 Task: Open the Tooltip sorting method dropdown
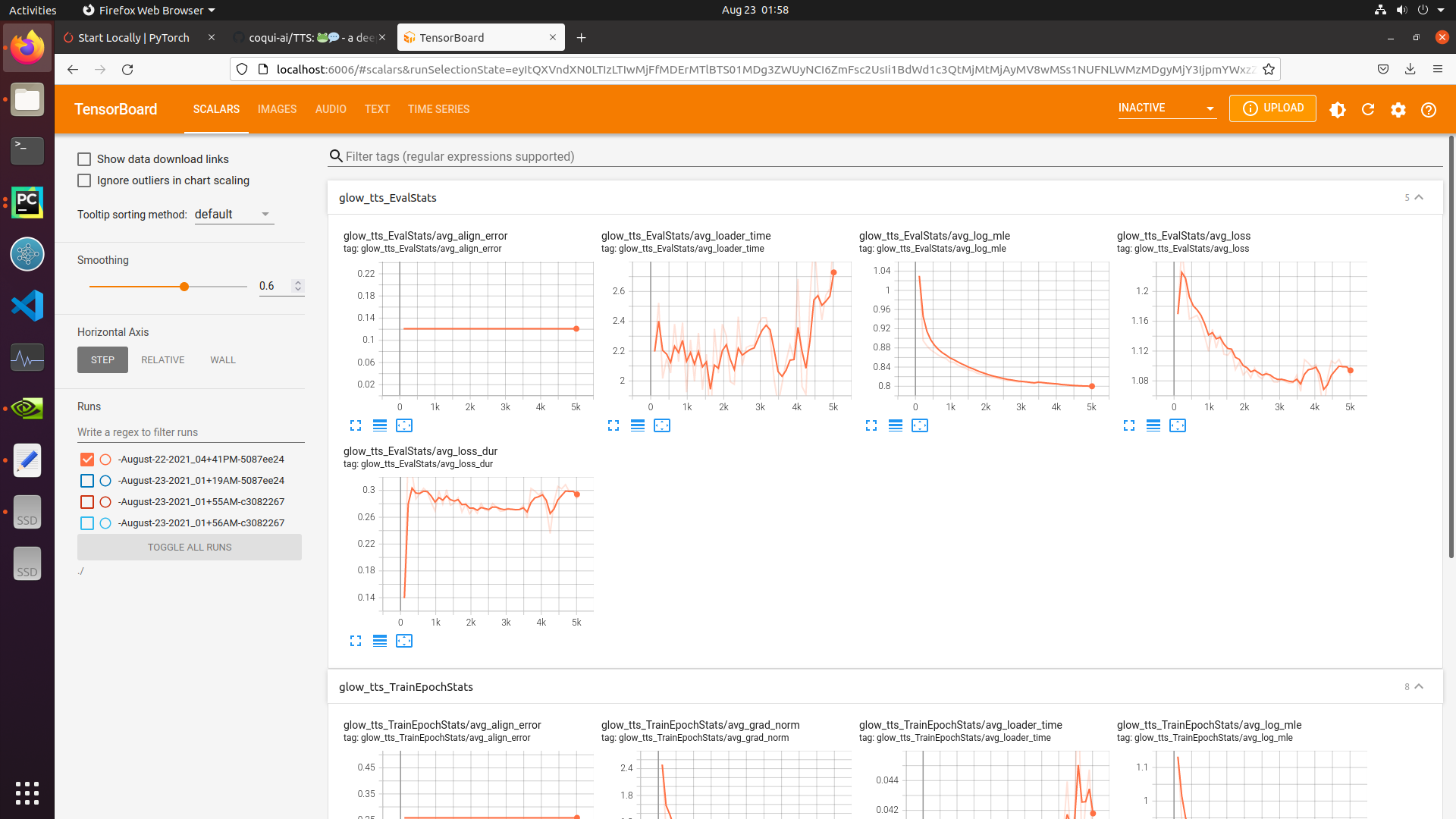(x=233, y=214)
